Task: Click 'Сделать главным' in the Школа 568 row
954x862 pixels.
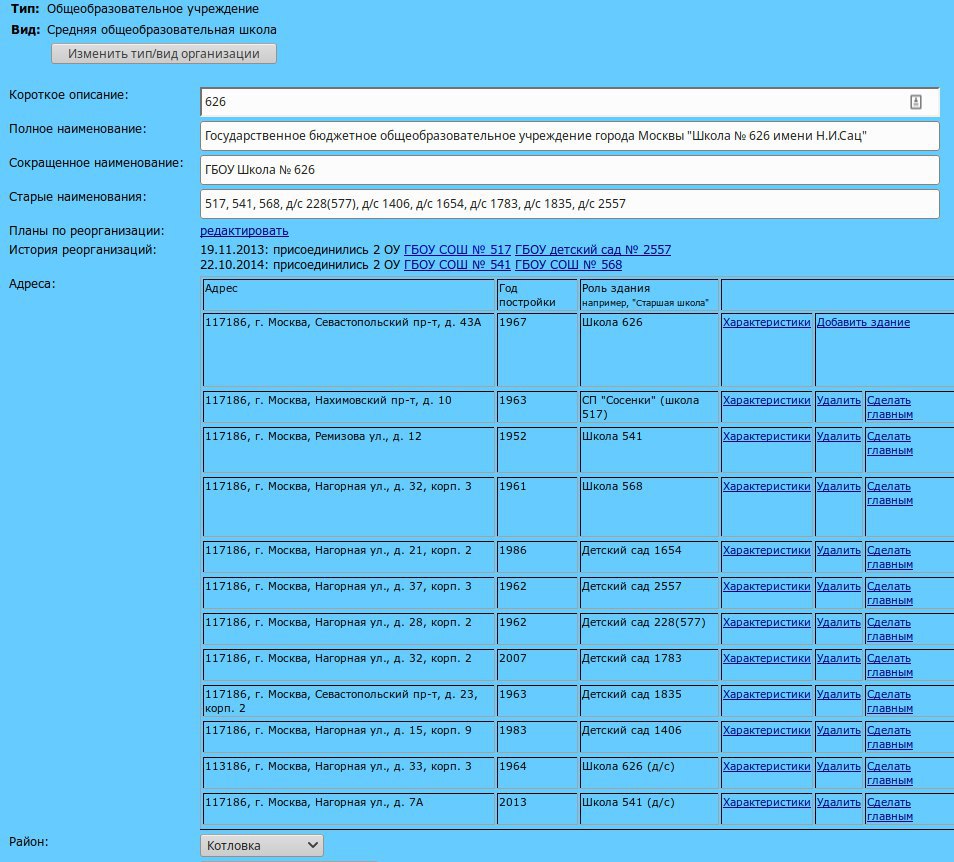Action: [890, 493]
